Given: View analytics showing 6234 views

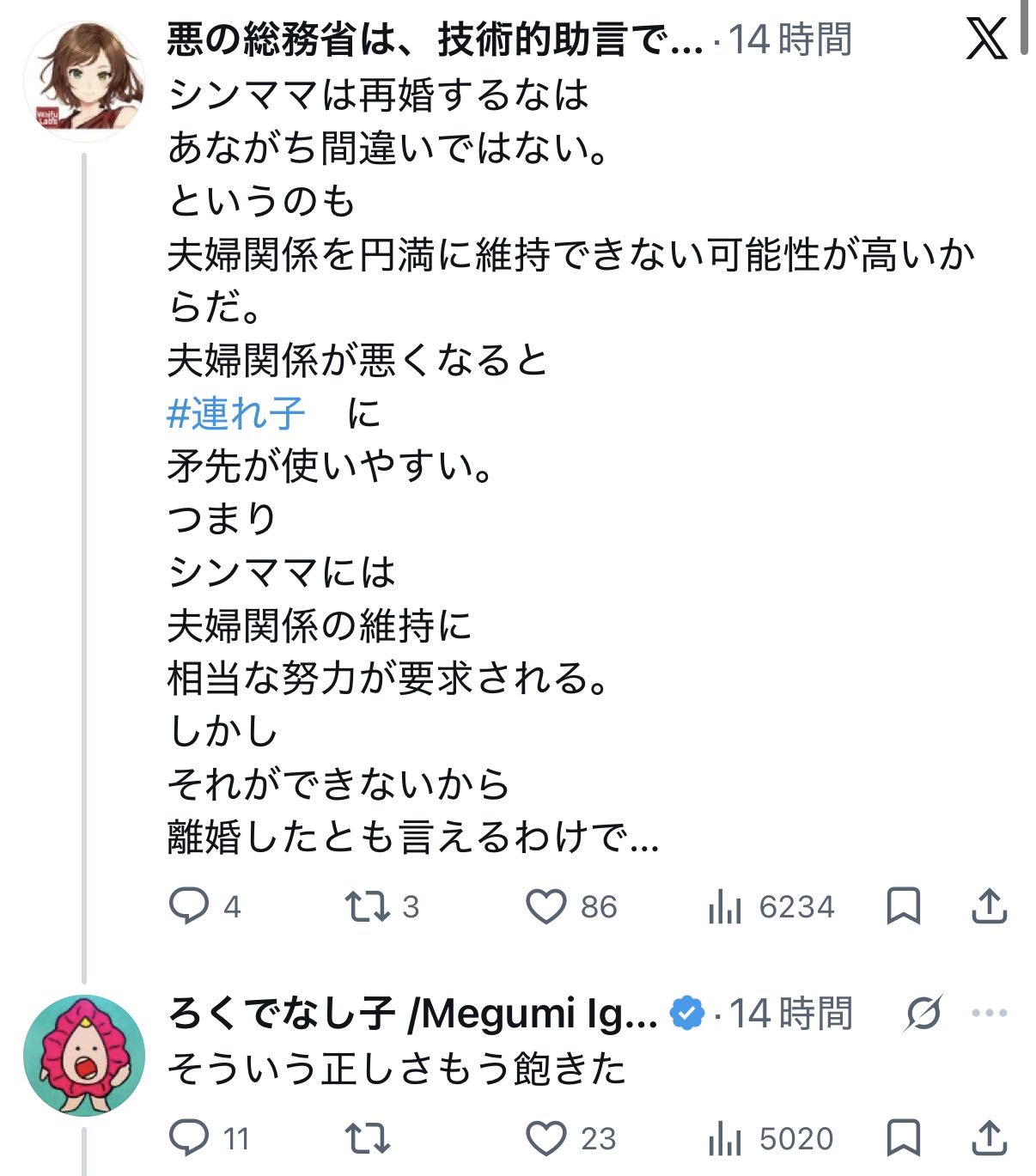Looking at the screenshot, I should (x=726, y=906).
